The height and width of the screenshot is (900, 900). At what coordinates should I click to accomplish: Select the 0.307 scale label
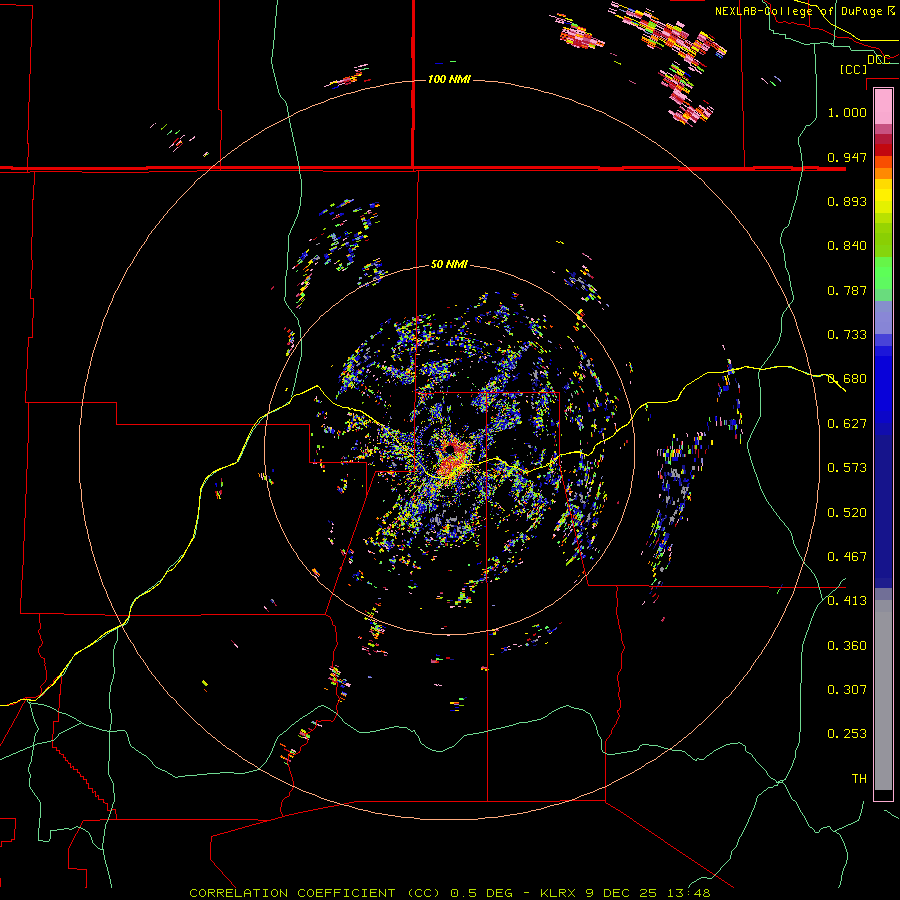pos(847,690)
